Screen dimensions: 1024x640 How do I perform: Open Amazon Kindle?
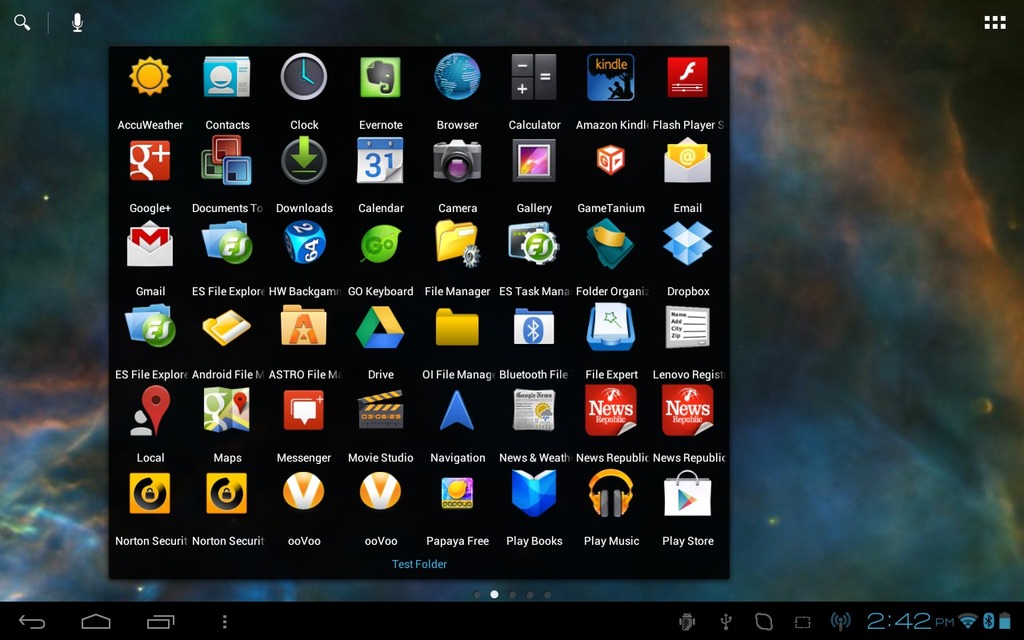coord(611,78)
